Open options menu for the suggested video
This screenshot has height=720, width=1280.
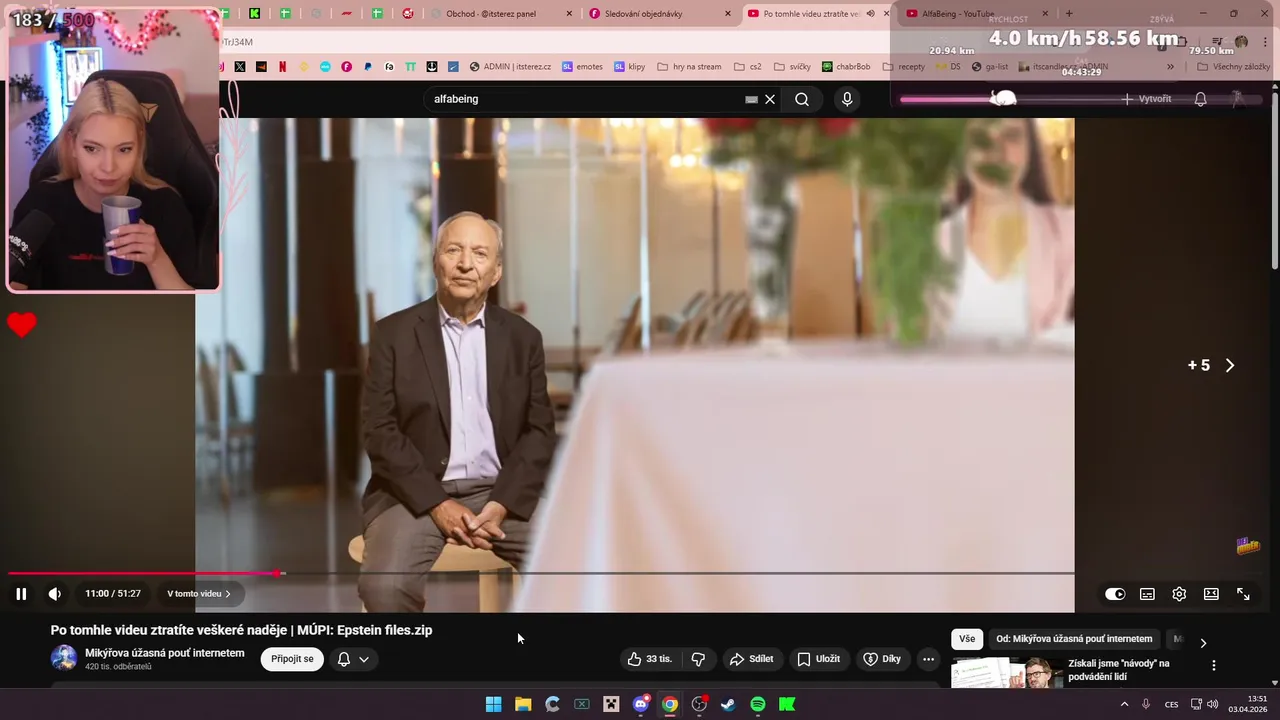pos(1214,665)
